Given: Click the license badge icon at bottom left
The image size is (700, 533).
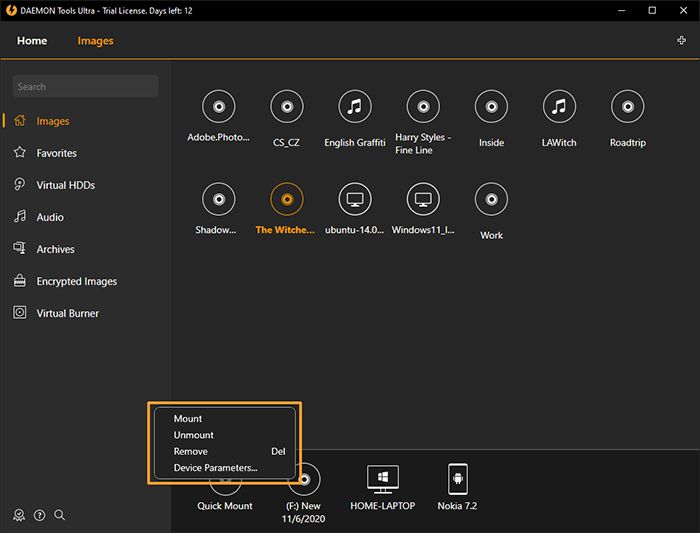Looking at the screenshot, I should 19,515.
